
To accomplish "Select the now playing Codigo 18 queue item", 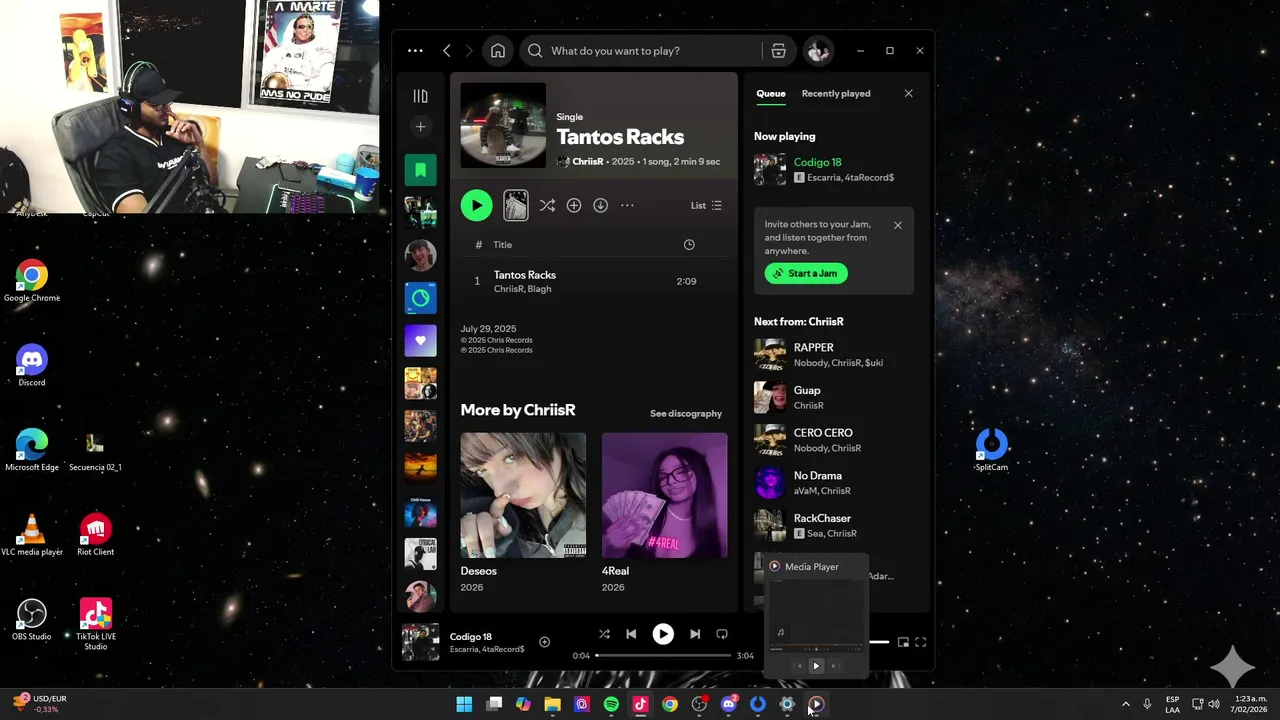I will 834,169.
